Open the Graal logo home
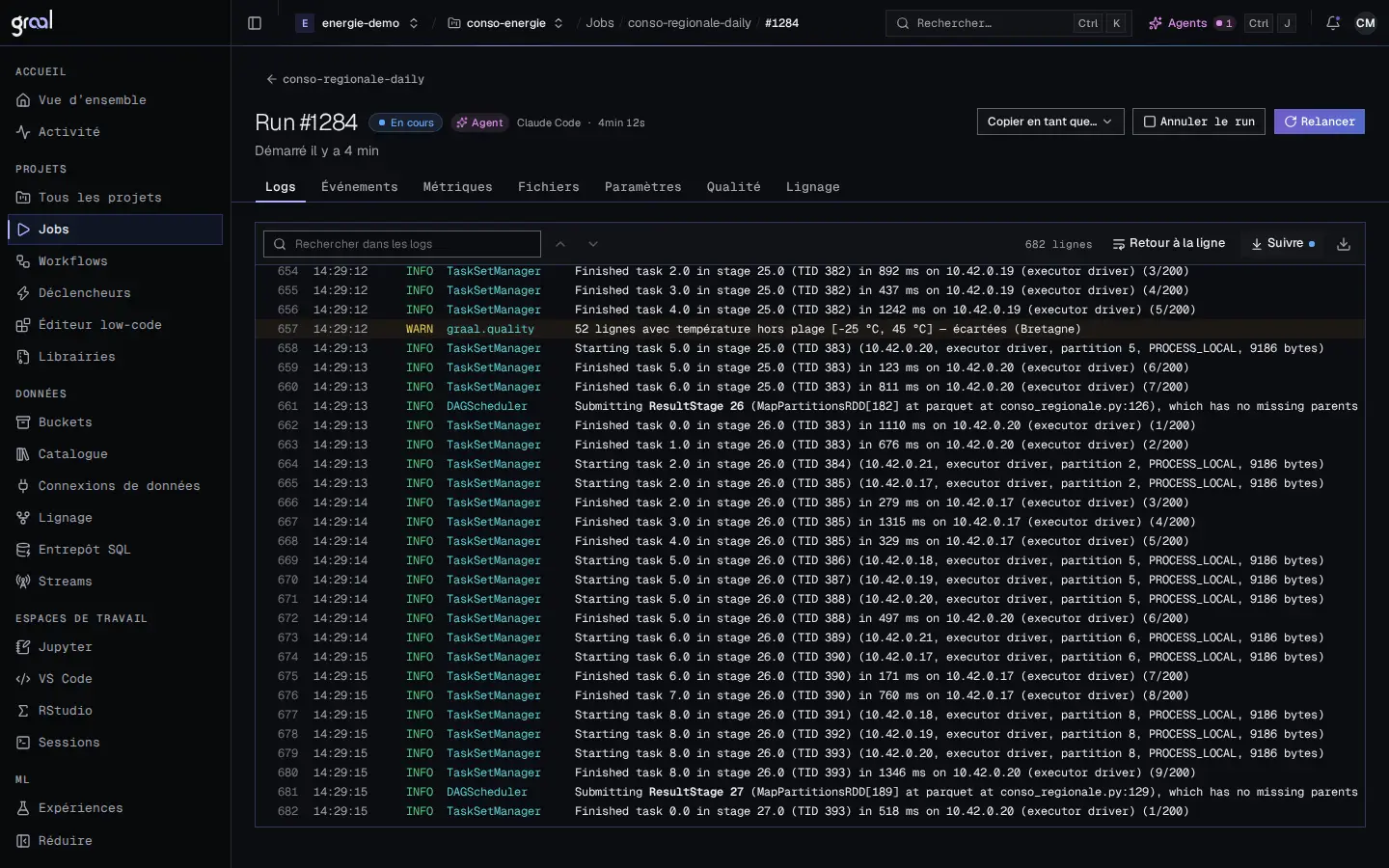This screenshot has width=1389, height=868. click(32, 23)
